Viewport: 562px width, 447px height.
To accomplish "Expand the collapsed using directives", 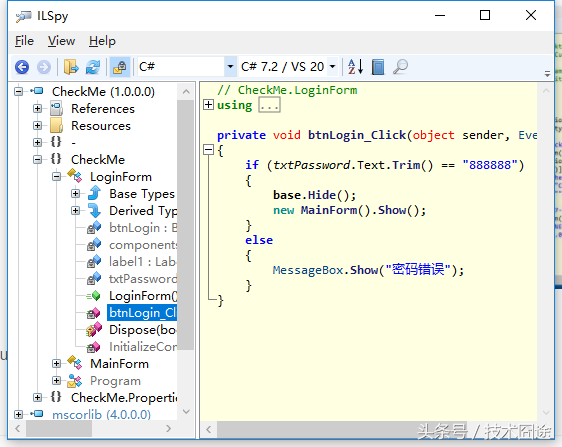I will (209, 105).
